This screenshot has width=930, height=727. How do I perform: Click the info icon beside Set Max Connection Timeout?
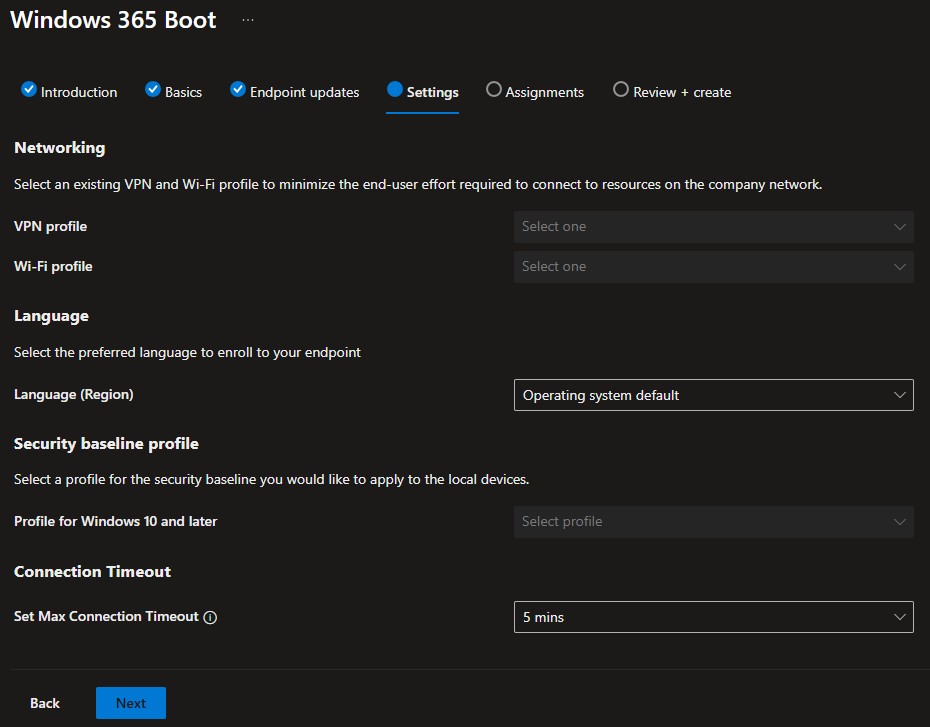(x=210, y=618)
